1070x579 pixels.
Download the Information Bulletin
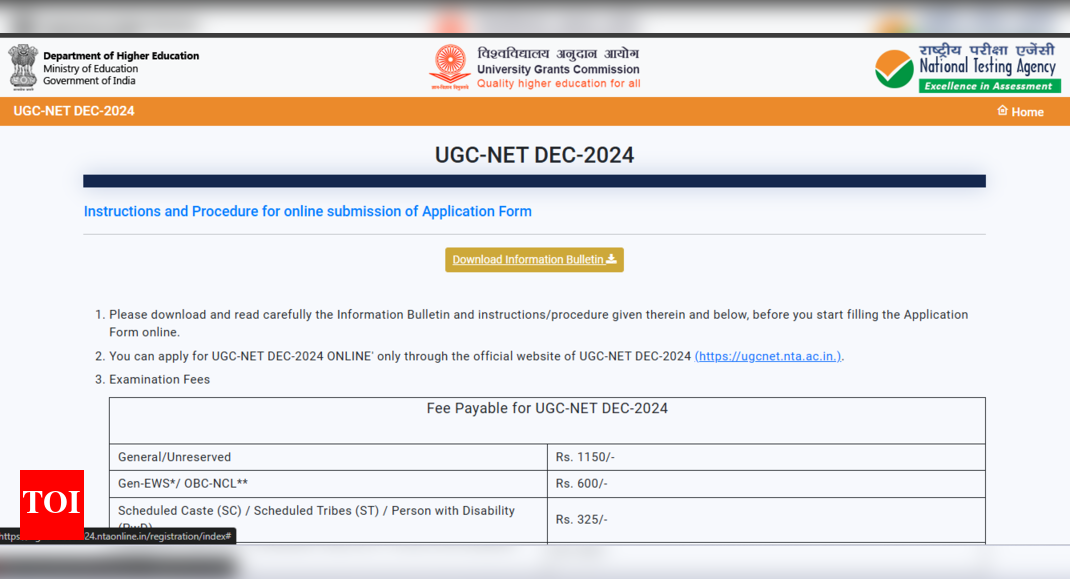coord(534,259)
